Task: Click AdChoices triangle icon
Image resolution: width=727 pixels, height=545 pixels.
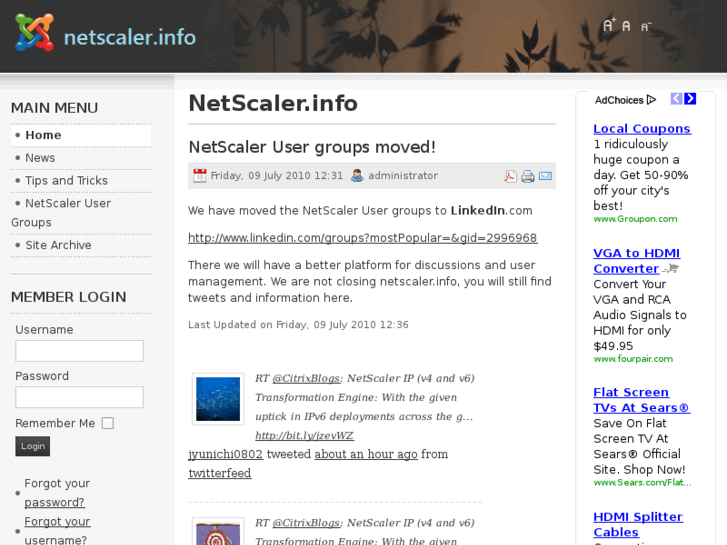Action: click(x=651, y=100)
